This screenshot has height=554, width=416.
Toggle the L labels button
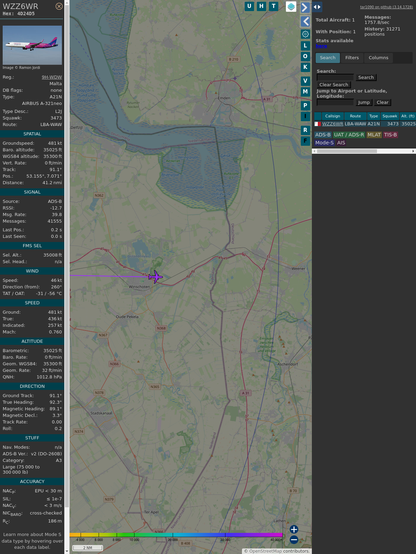pyautogui.click(x=305, y=45)
